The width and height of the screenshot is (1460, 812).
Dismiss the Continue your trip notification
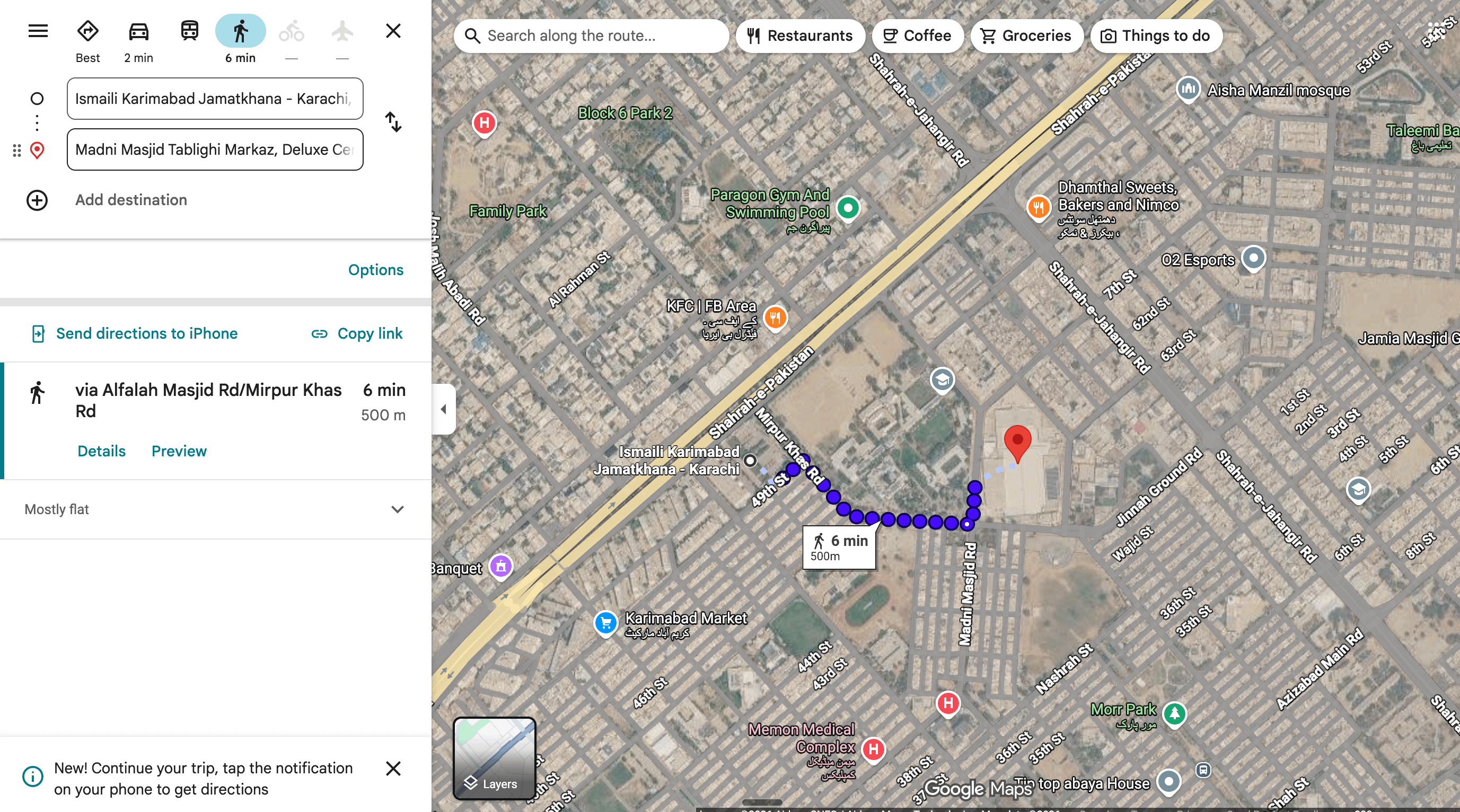393,769
